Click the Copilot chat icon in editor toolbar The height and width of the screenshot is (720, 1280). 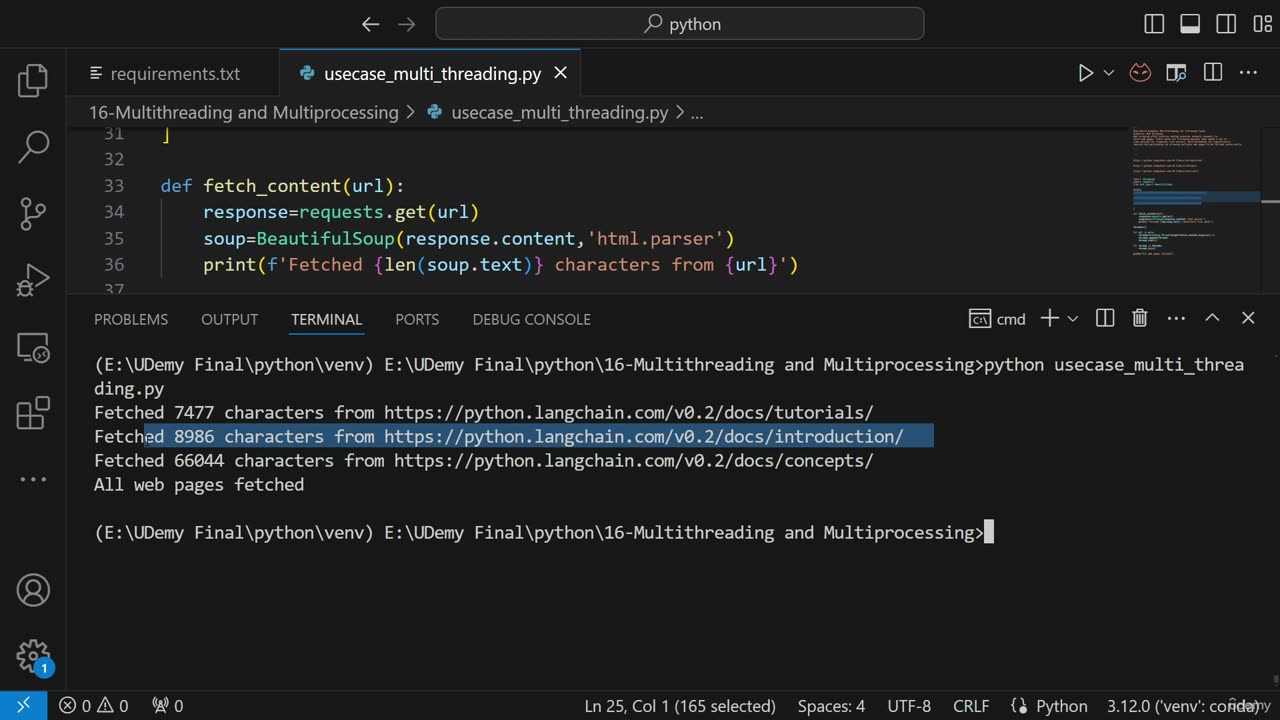pyautogui.click(x=1140, y=73)
